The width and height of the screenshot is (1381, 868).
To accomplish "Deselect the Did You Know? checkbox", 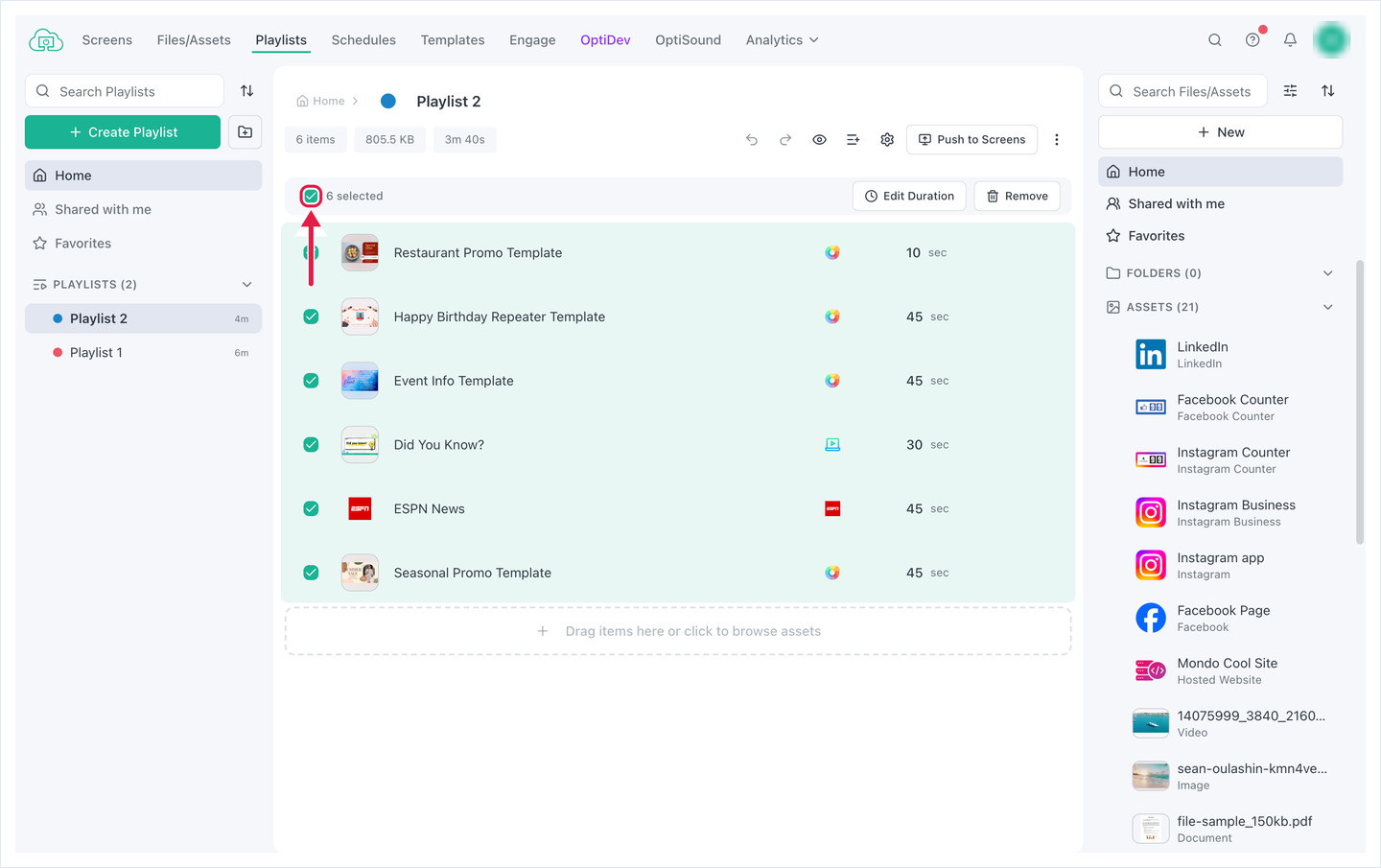I will (311, 445).
